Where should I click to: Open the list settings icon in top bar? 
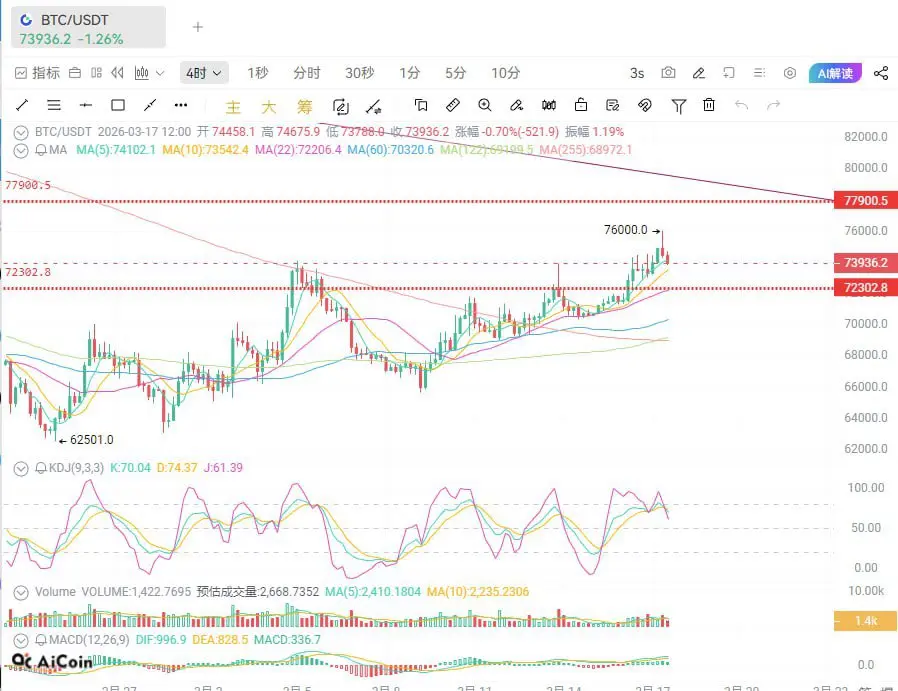tap(759, 73)
